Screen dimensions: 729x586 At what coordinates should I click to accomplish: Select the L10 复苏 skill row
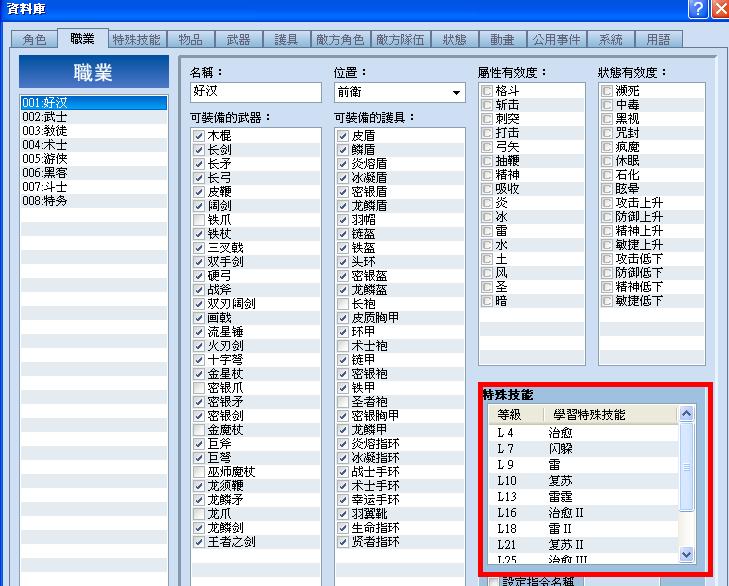(x=583, y=480)
